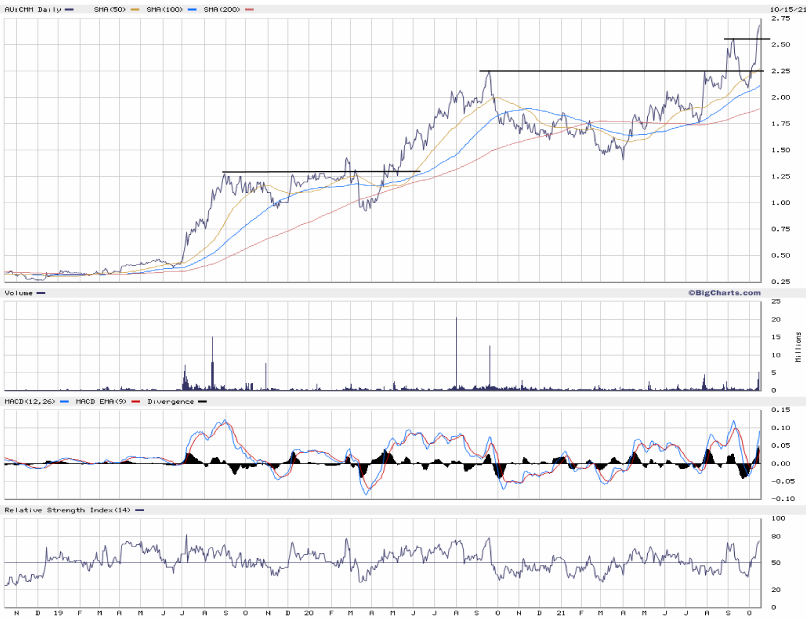The height and width of the screenshot is (619, 806).
Task: Click the horizontal resistance line at 2.25
Action: click(620, 71)
